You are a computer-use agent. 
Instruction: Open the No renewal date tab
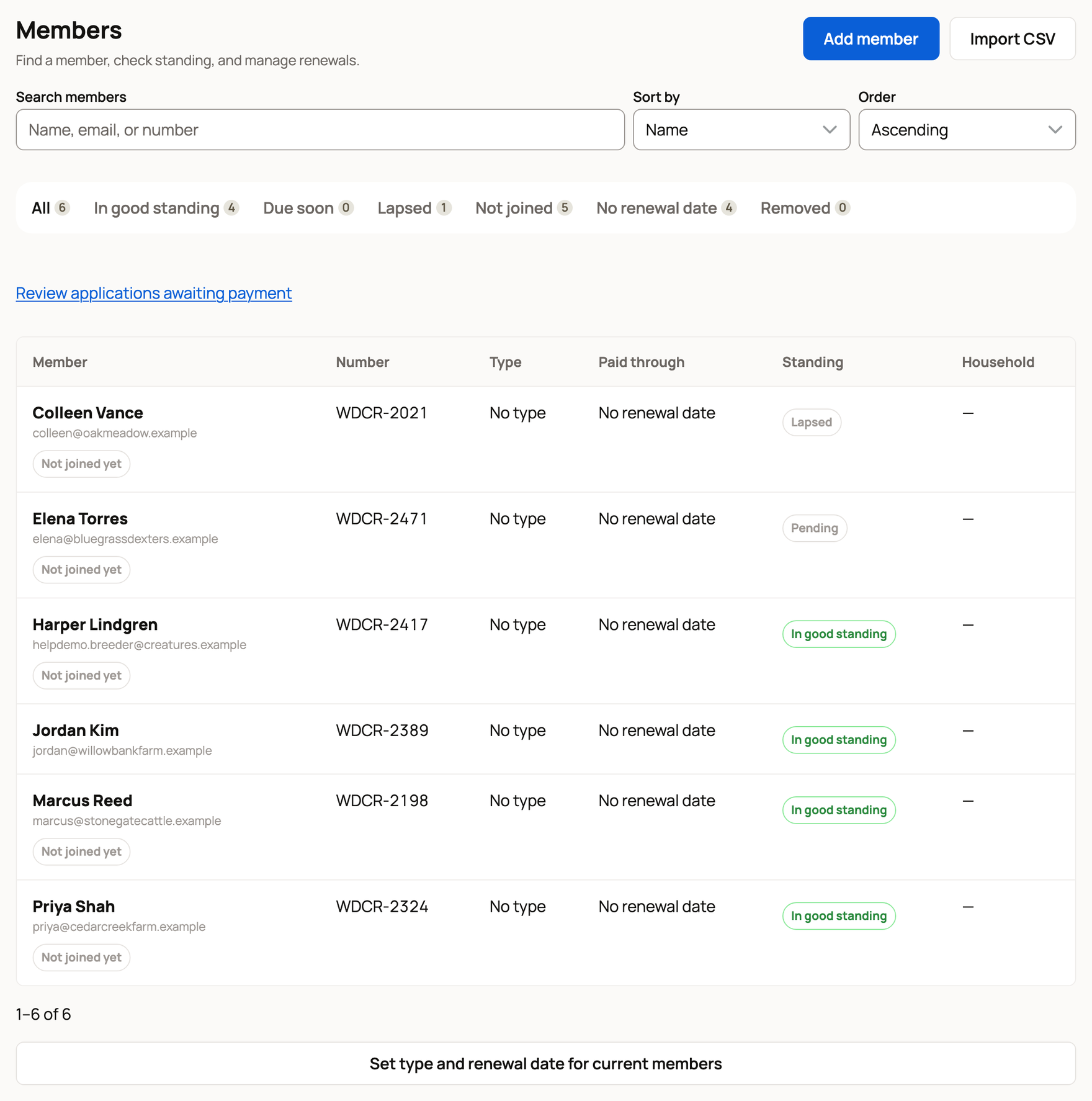666,208
